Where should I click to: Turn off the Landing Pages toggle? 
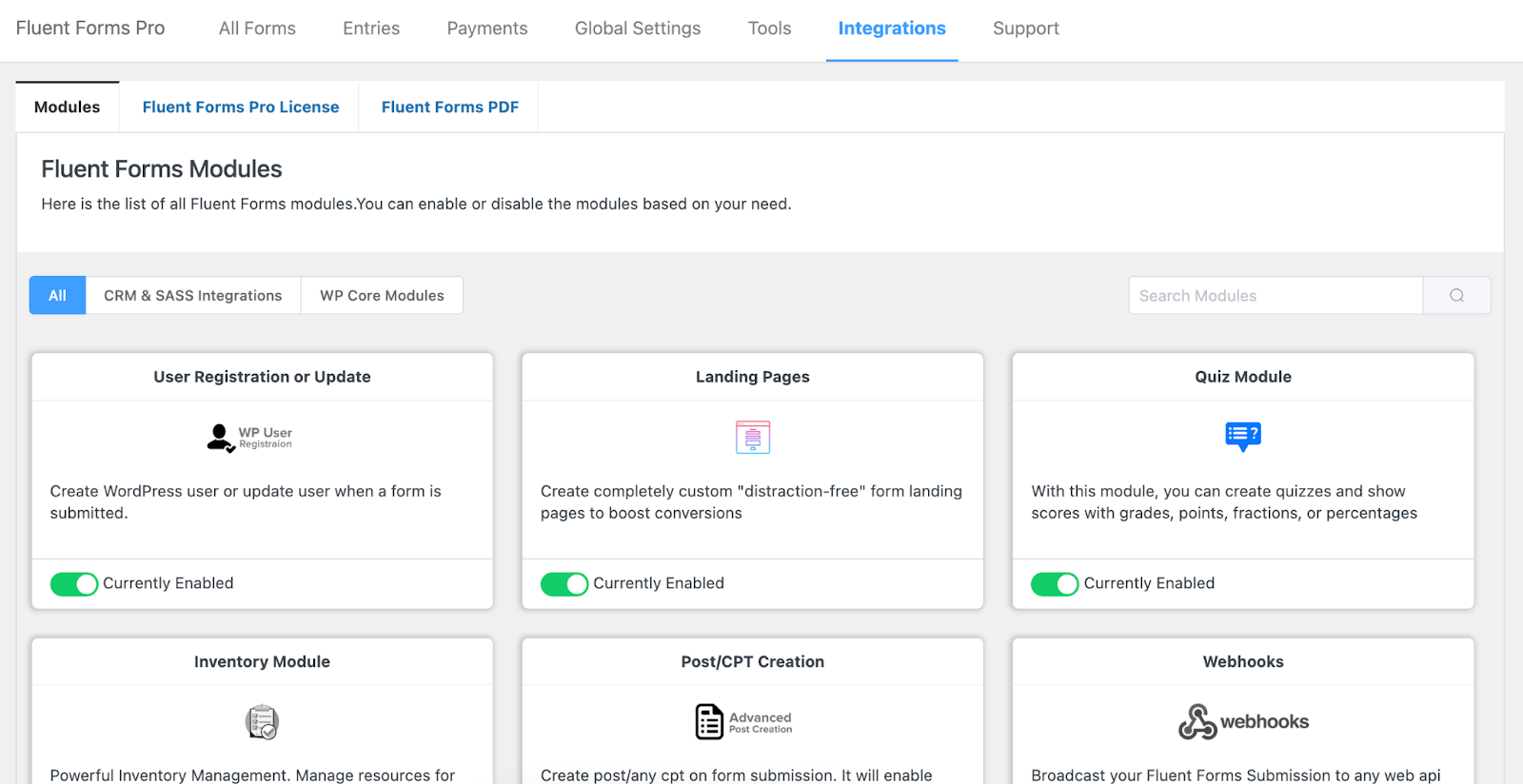coord(564,583)
